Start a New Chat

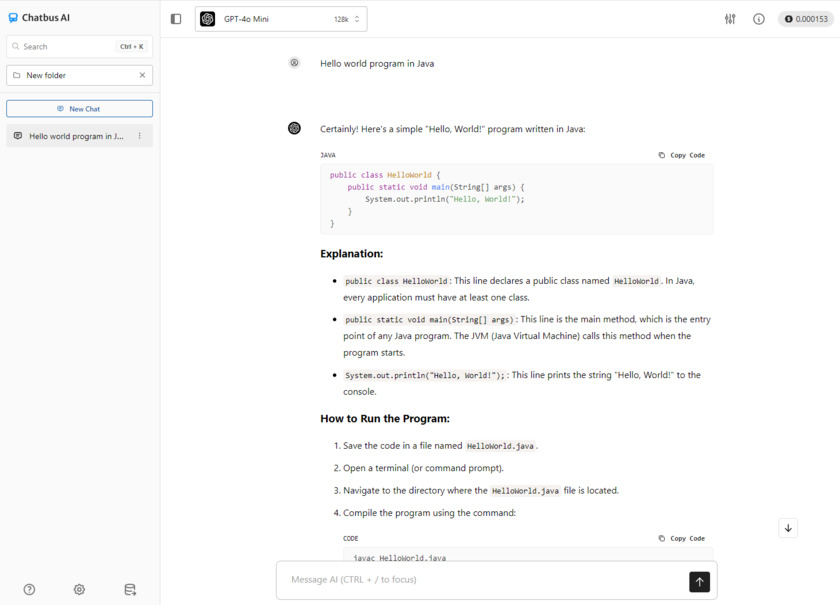pos(79,109)
